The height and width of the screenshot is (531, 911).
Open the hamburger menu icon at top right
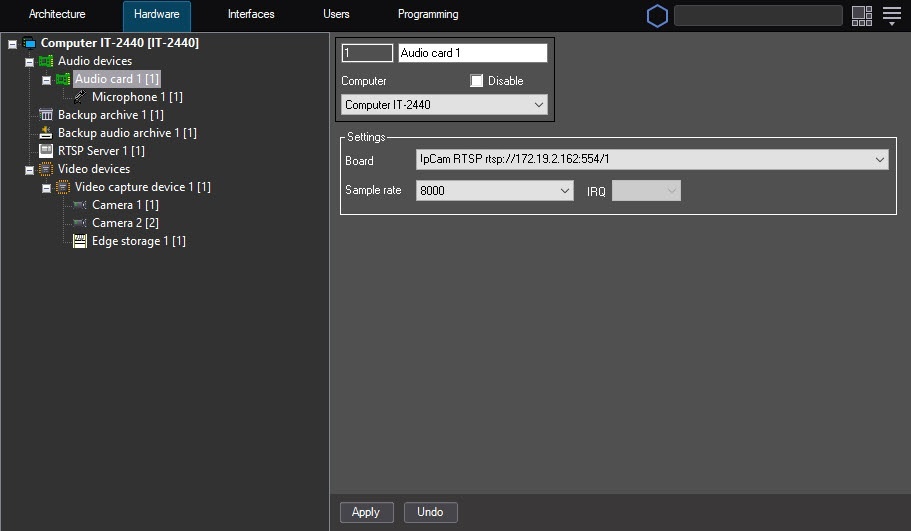coord(892,16)
